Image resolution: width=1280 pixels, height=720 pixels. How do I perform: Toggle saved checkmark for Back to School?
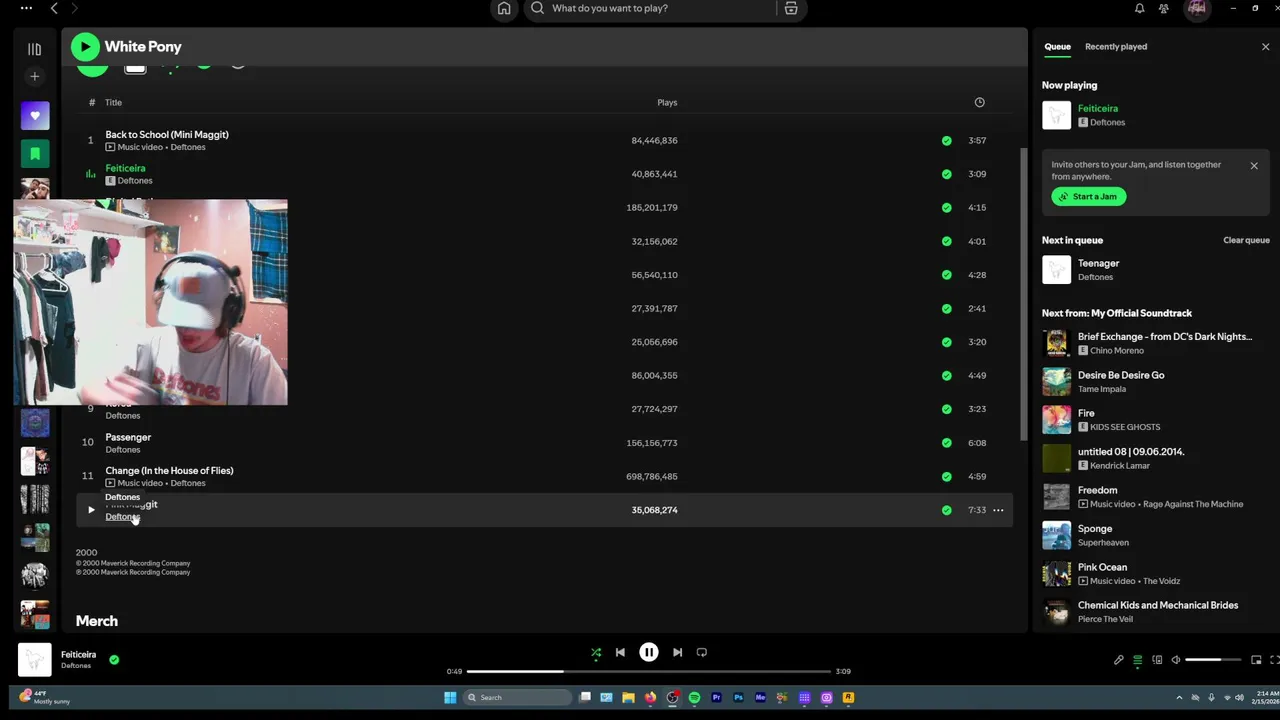946,141
